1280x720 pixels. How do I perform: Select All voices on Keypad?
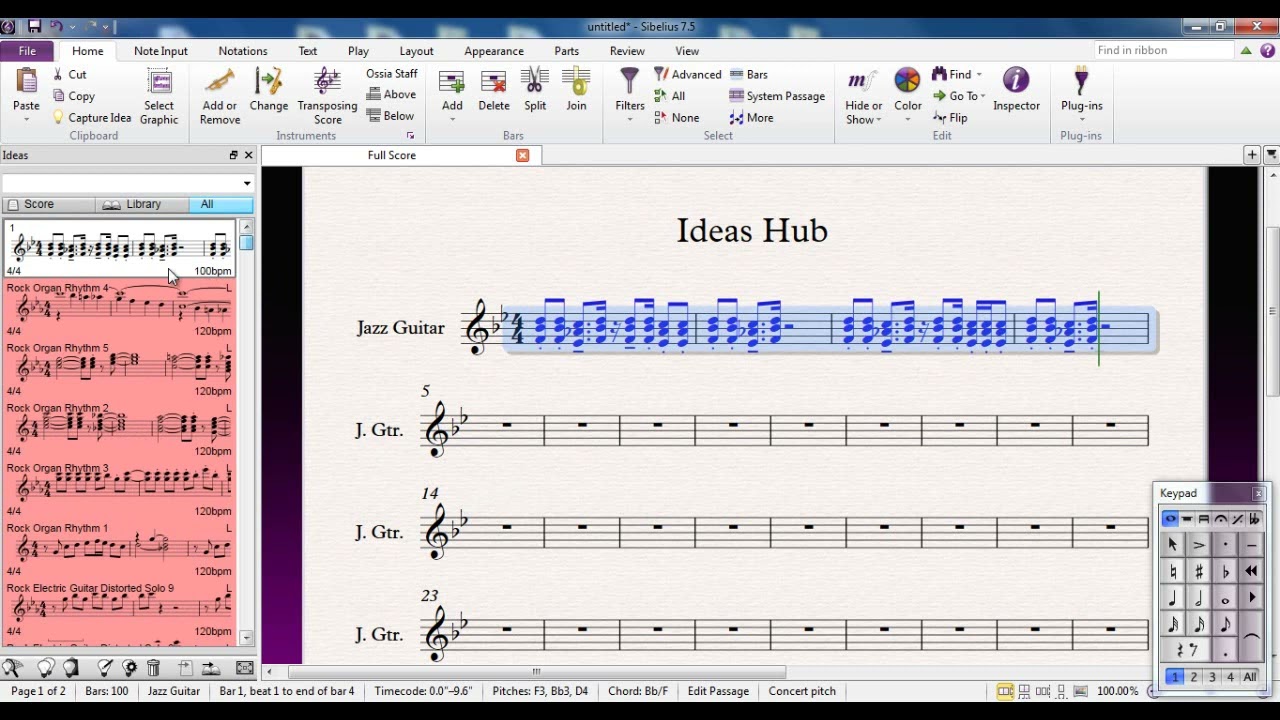pos(1250,677)
